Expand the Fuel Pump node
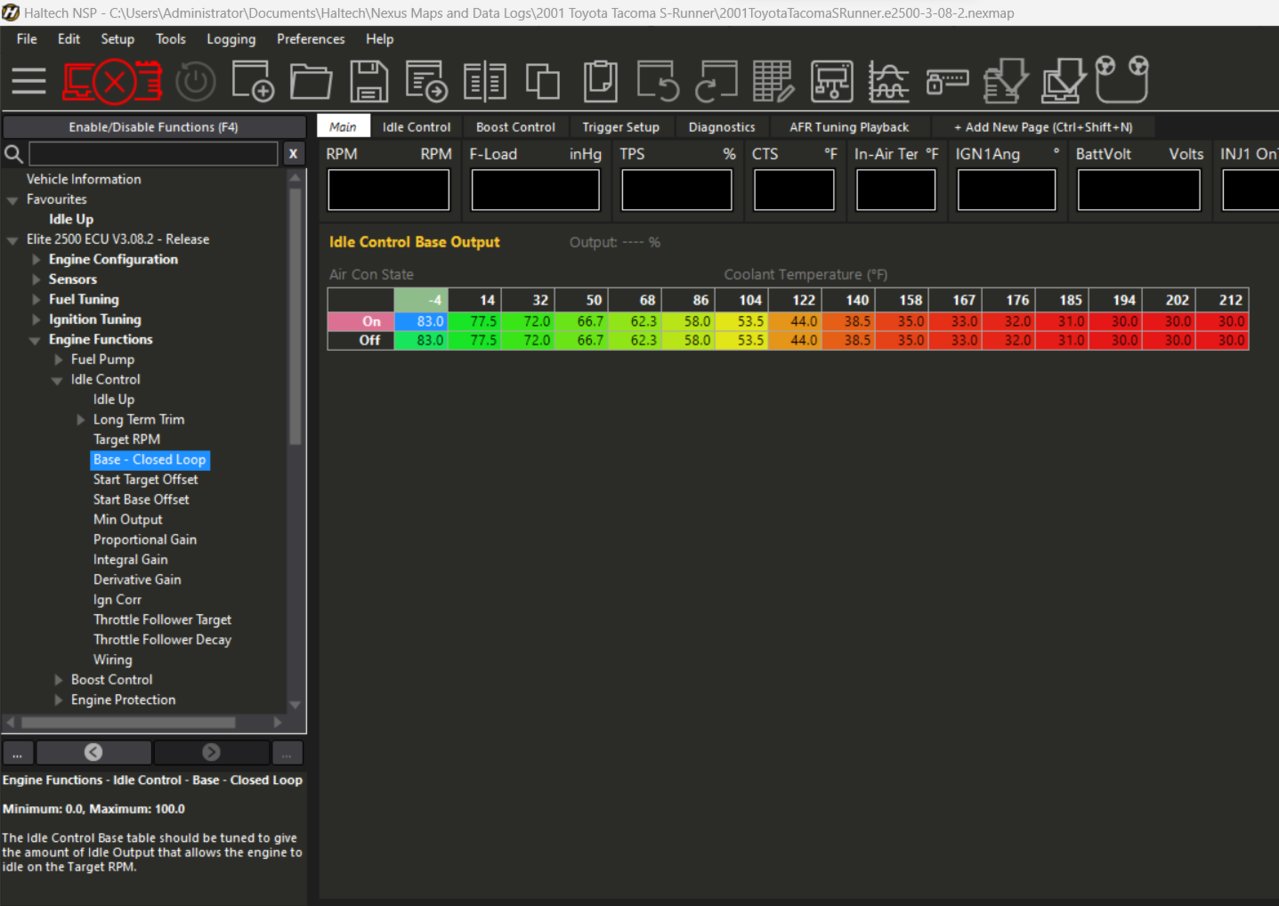Viewport: 1279px width, 906px height. pyautogui.click(x=59, y=360)
